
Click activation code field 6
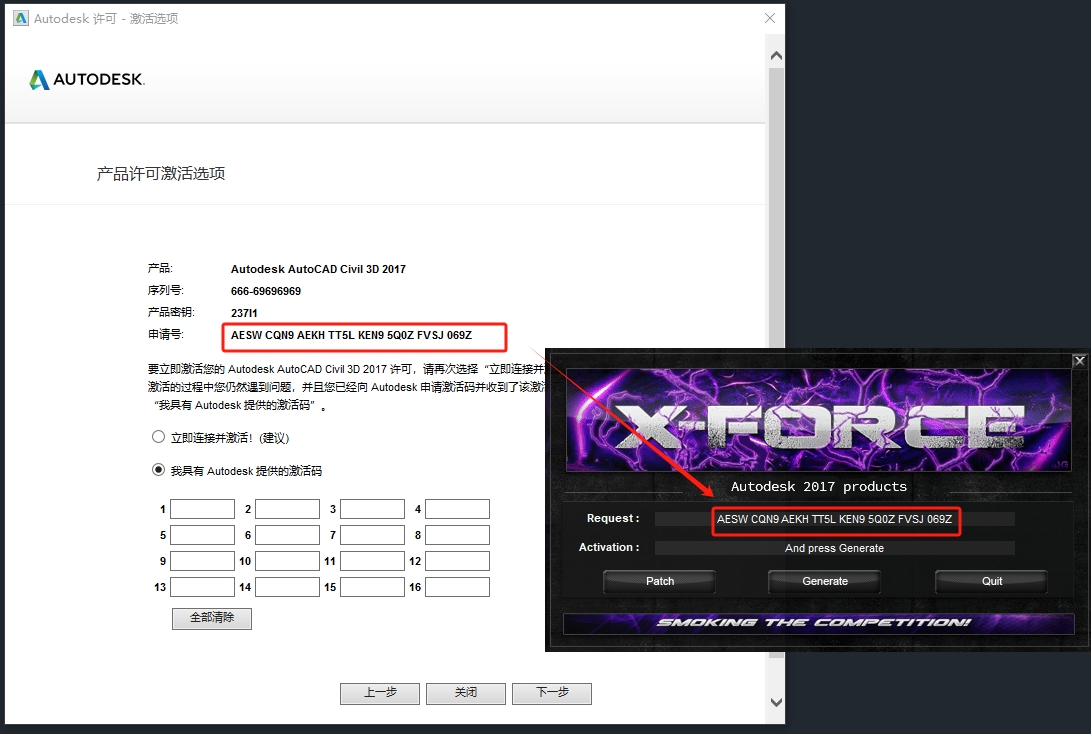287,535
